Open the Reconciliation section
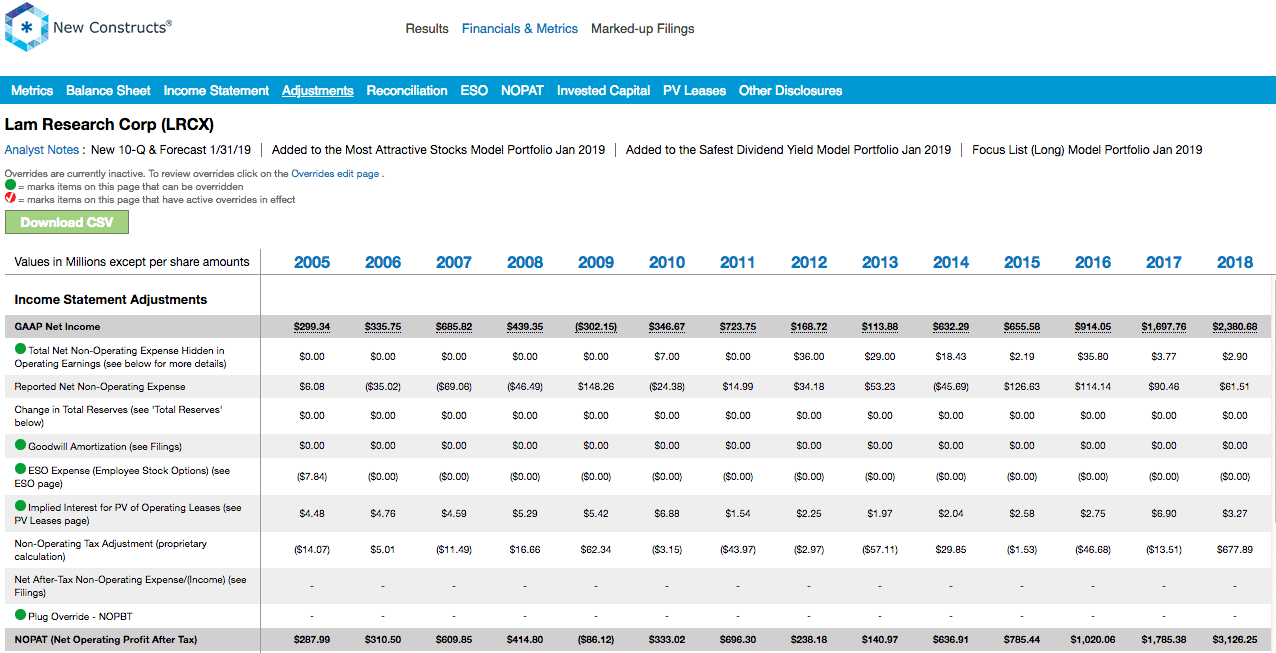The height and width of the screenshot is (653, 1276). pyautogui.click(x=407, y=90)
